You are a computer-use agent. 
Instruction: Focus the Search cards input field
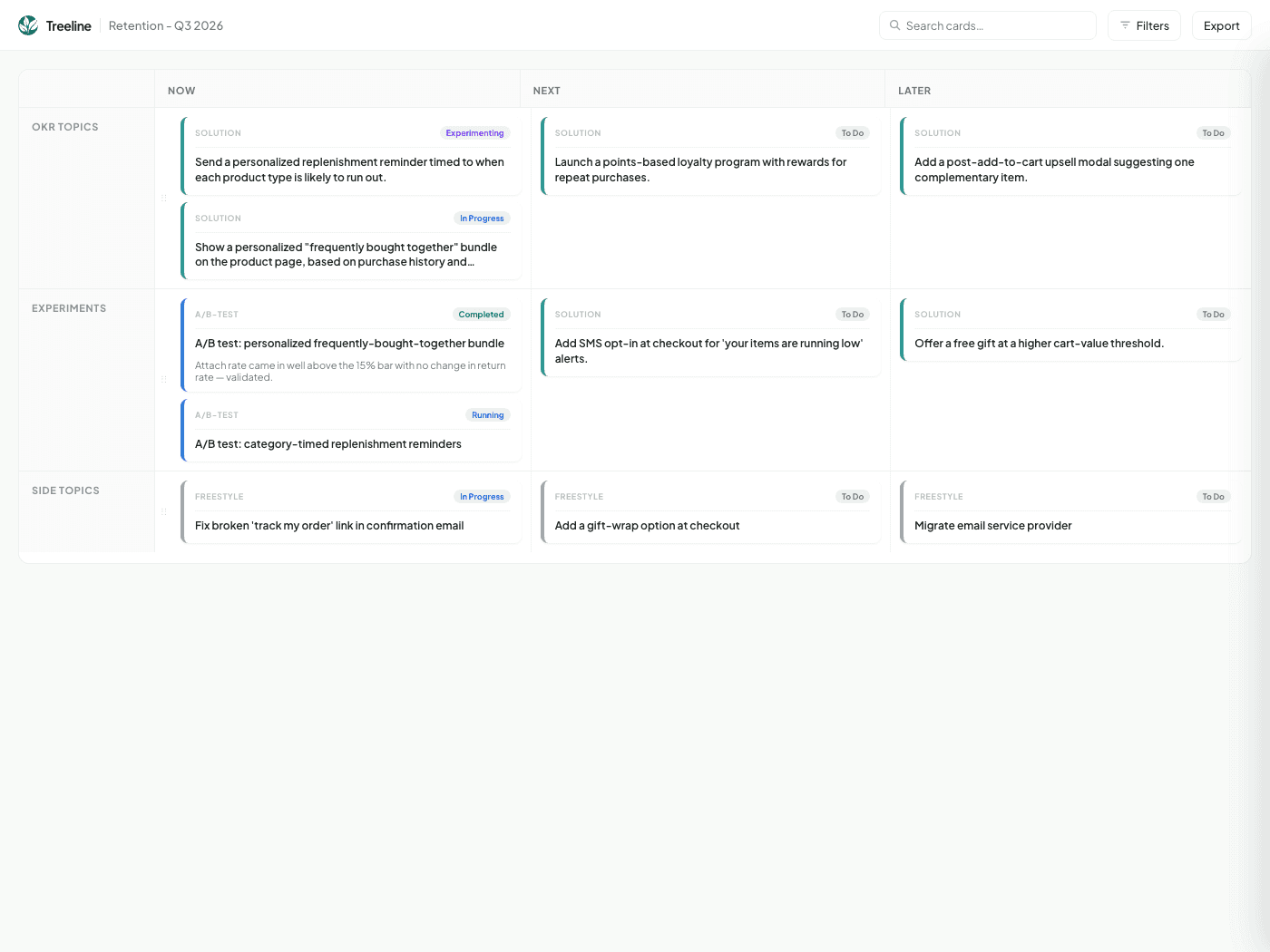(x=988, y=25)
